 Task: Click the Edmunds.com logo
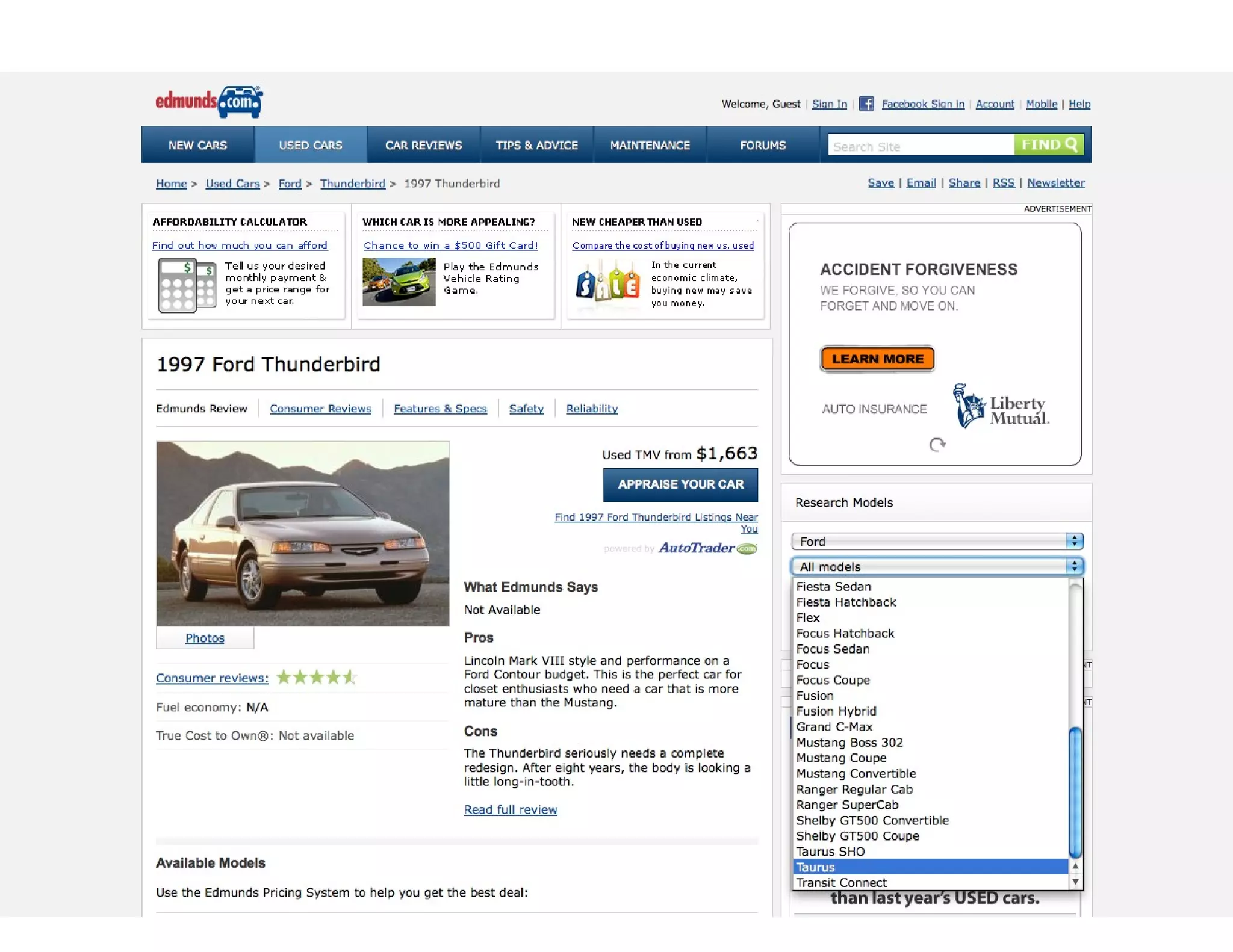209,102
